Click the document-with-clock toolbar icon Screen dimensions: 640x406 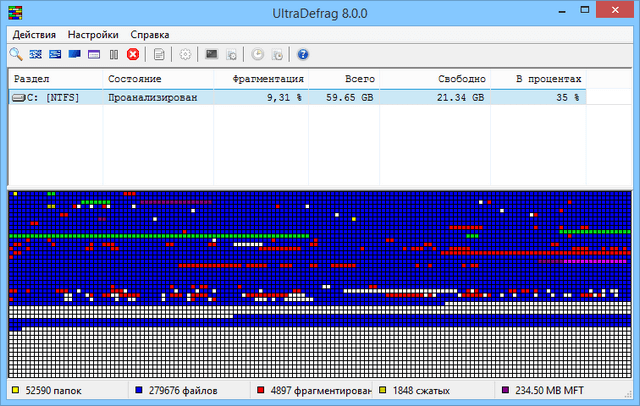pos(277,54)
